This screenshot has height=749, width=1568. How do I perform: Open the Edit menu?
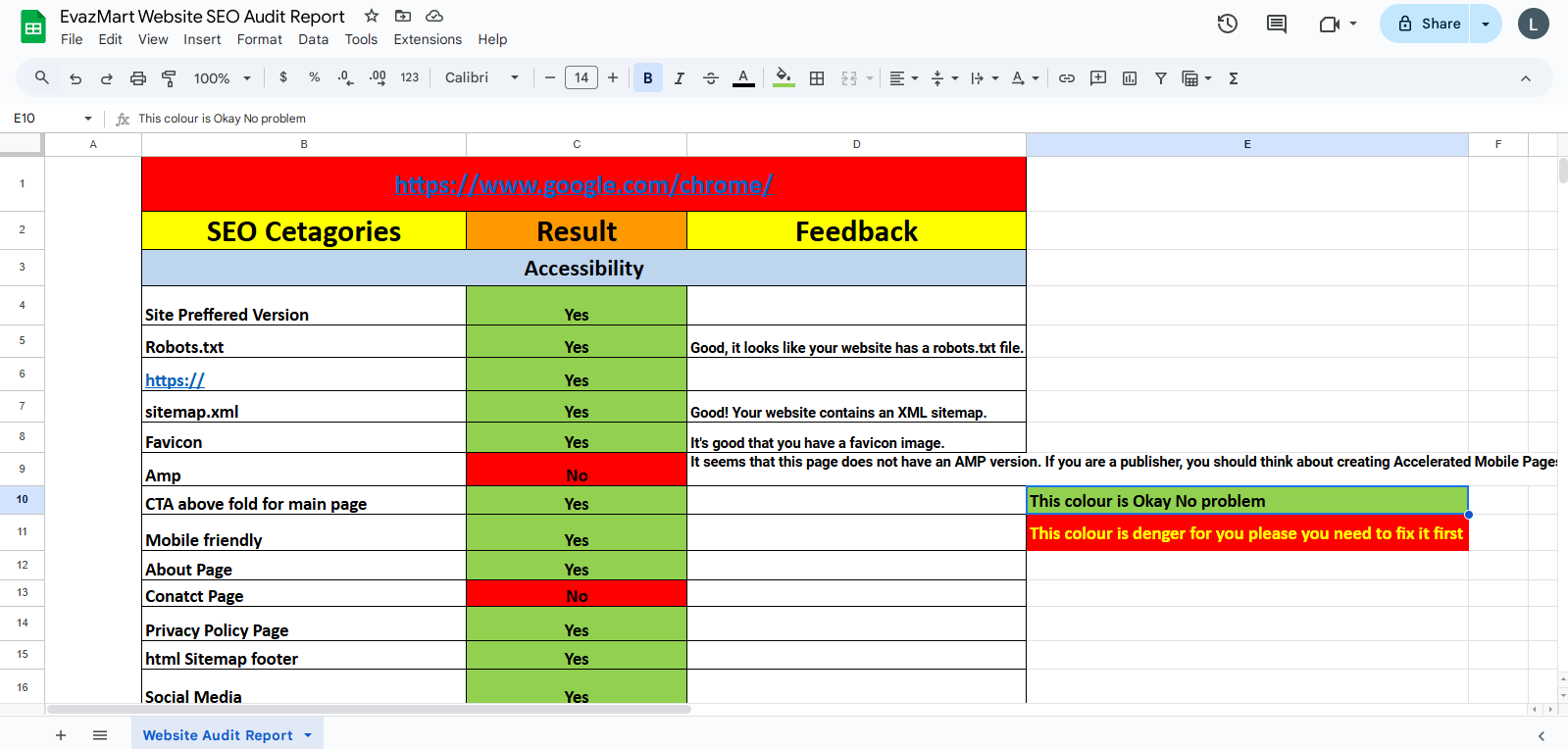111,39
